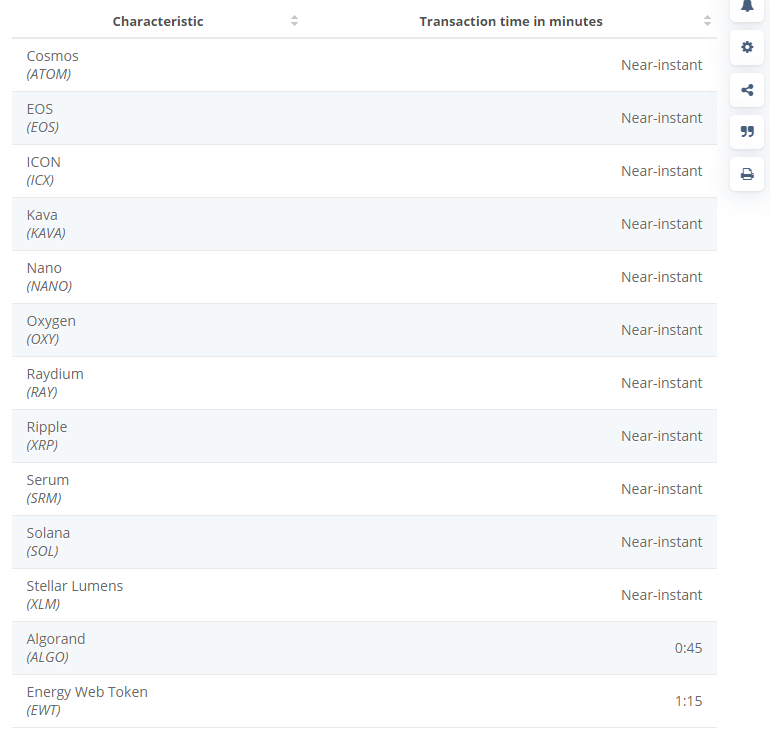Click Near-instant value in Nano row
Screen dimensions: 770x737
point(661,277)
